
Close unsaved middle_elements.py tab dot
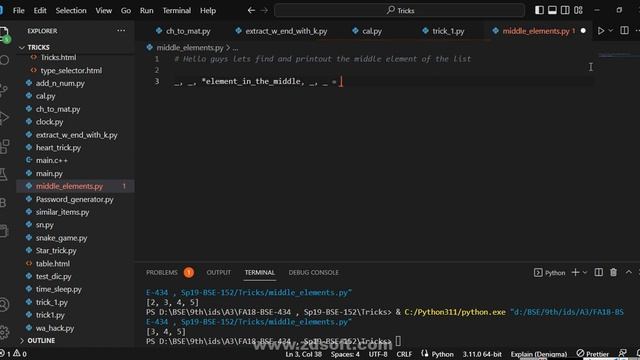click(583, 31)
